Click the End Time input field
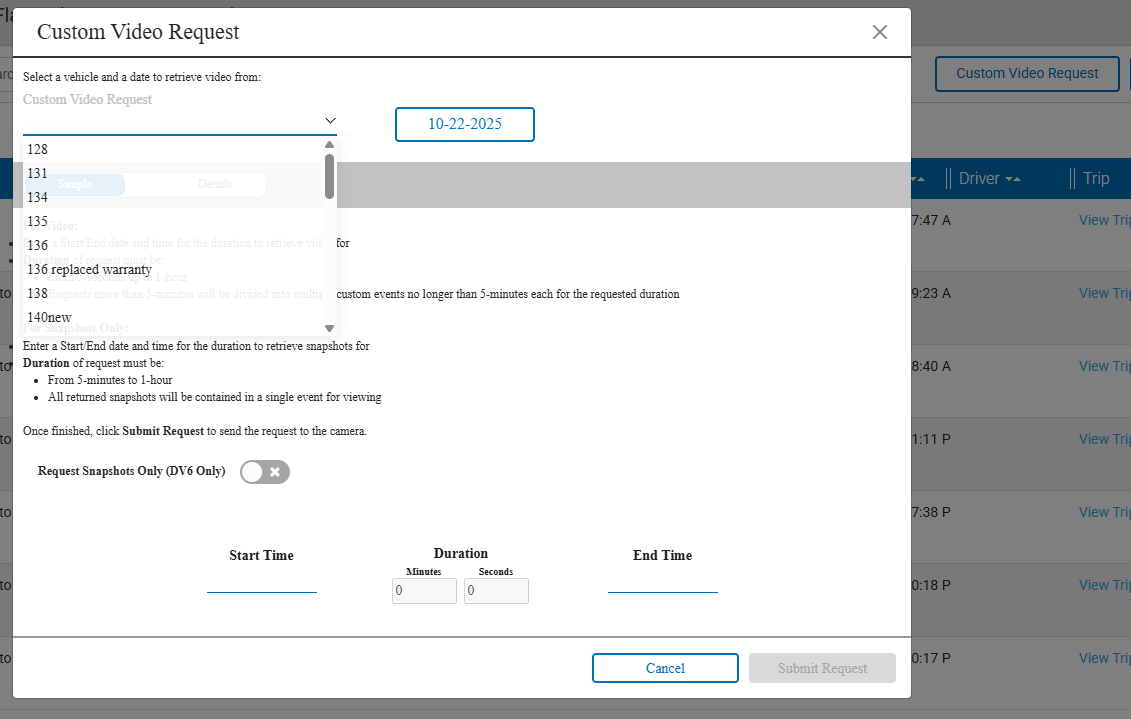The height and width of the screenshot is (719, 1131). pyautogui.click(x=662, y=582)
